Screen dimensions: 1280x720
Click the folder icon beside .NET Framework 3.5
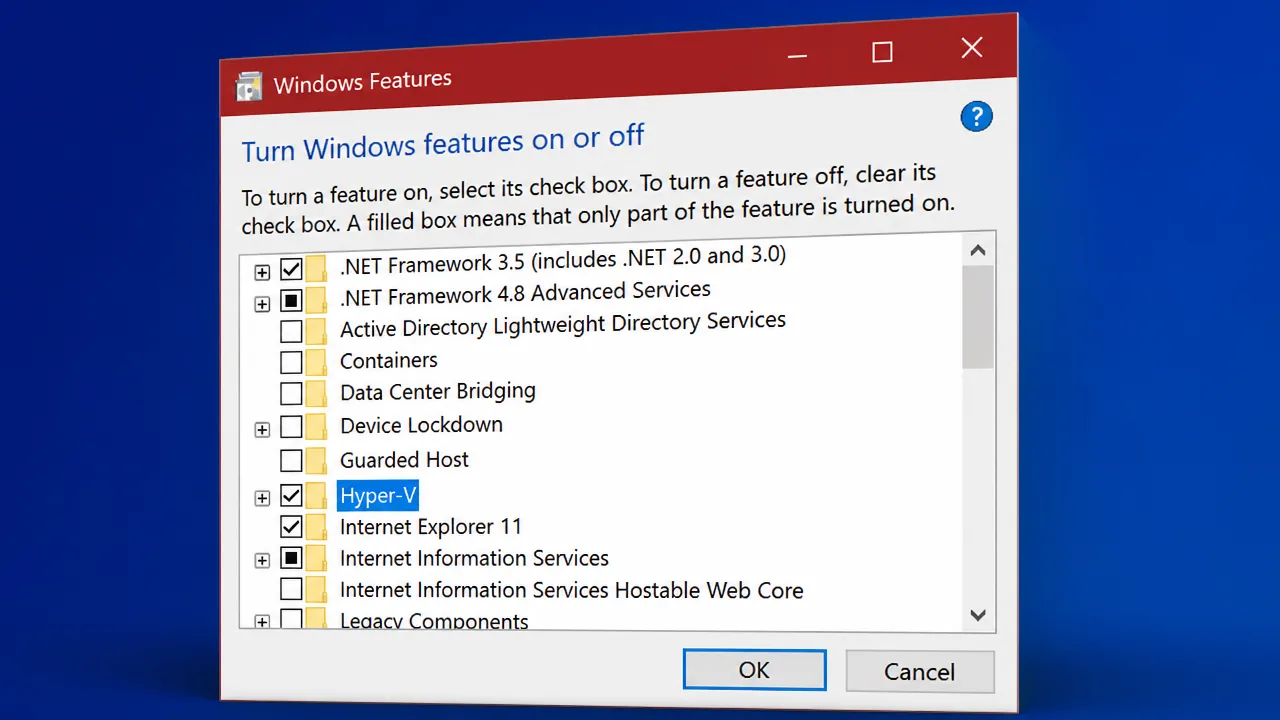pyautogui.click(x=316, y=269)
